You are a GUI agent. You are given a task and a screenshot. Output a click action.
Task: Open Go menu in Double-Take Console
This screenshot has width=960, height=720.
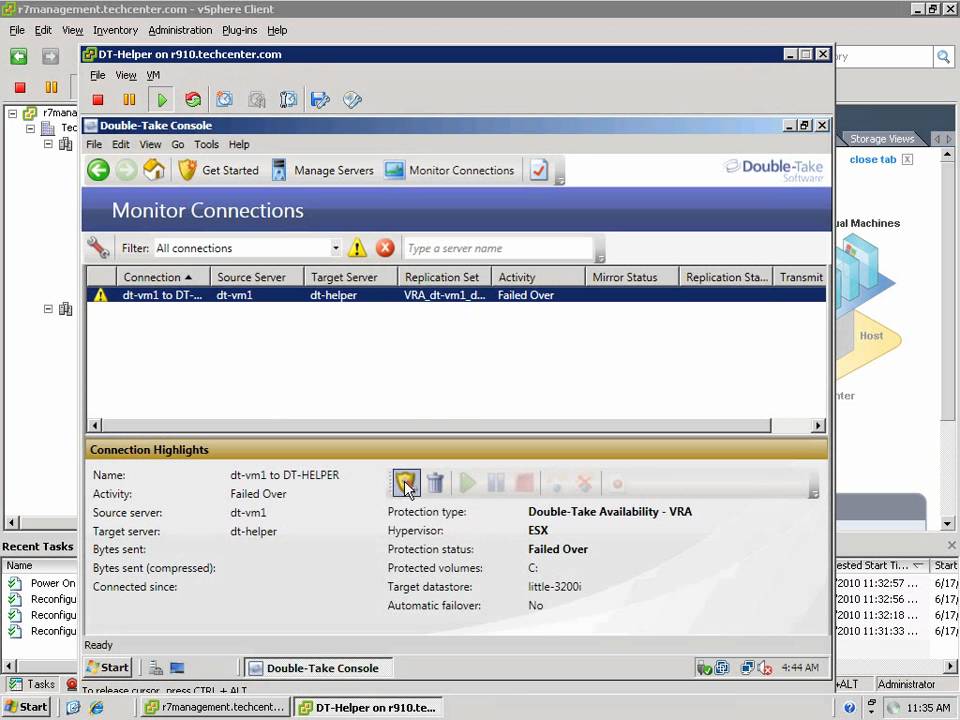point(178,144)
